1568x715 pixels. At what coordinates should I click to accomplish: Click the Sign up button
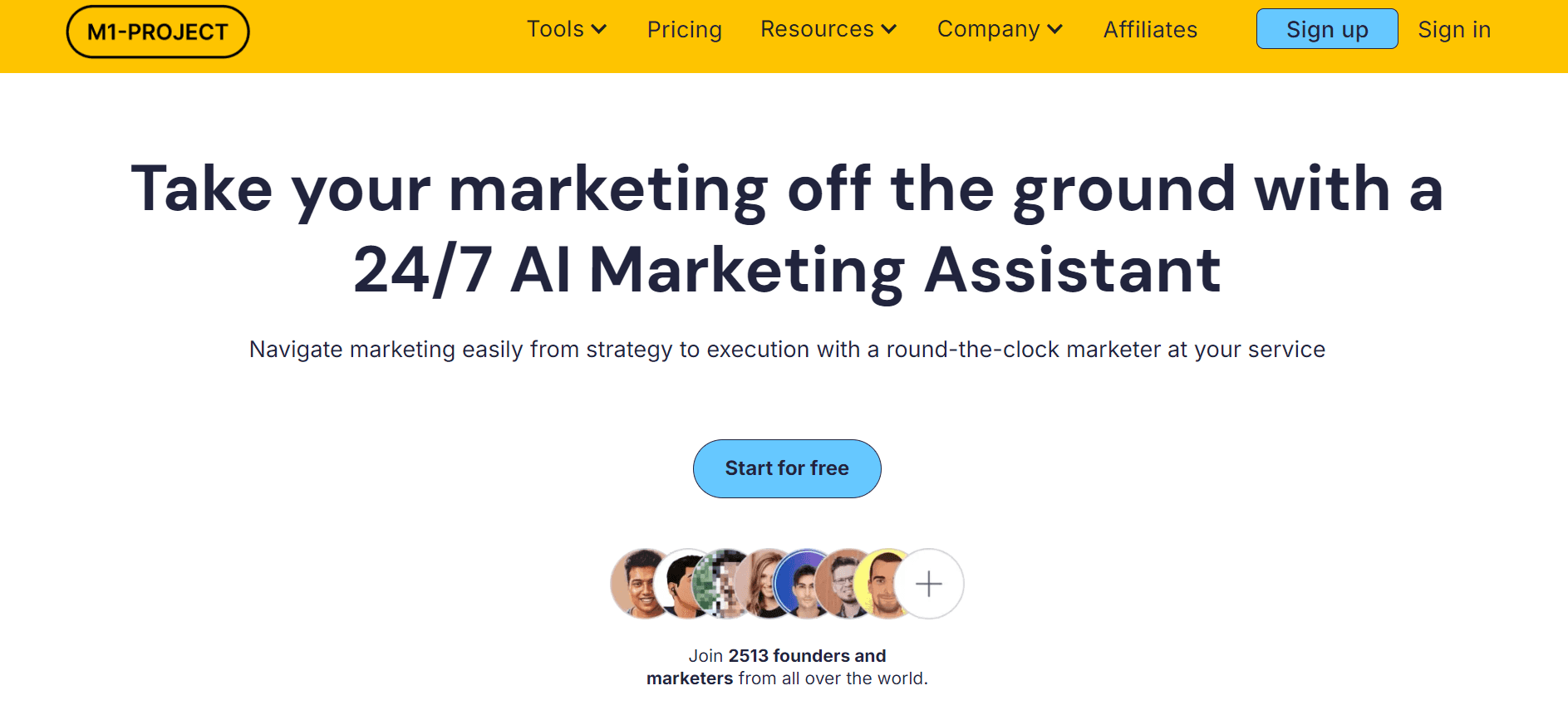1326,29
